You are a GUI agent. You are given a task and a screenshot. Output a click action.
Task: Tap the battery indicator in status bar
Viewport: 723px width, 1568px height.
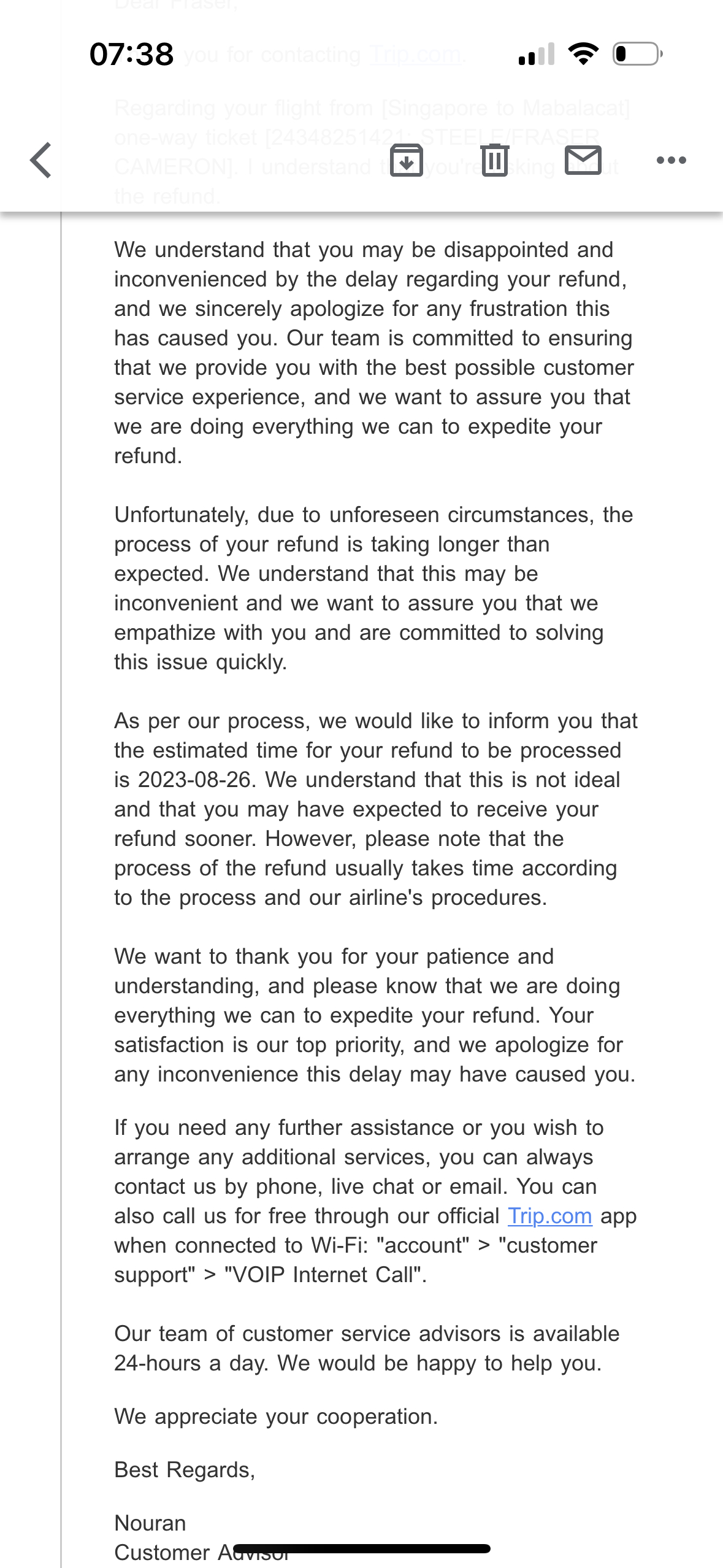638,54
